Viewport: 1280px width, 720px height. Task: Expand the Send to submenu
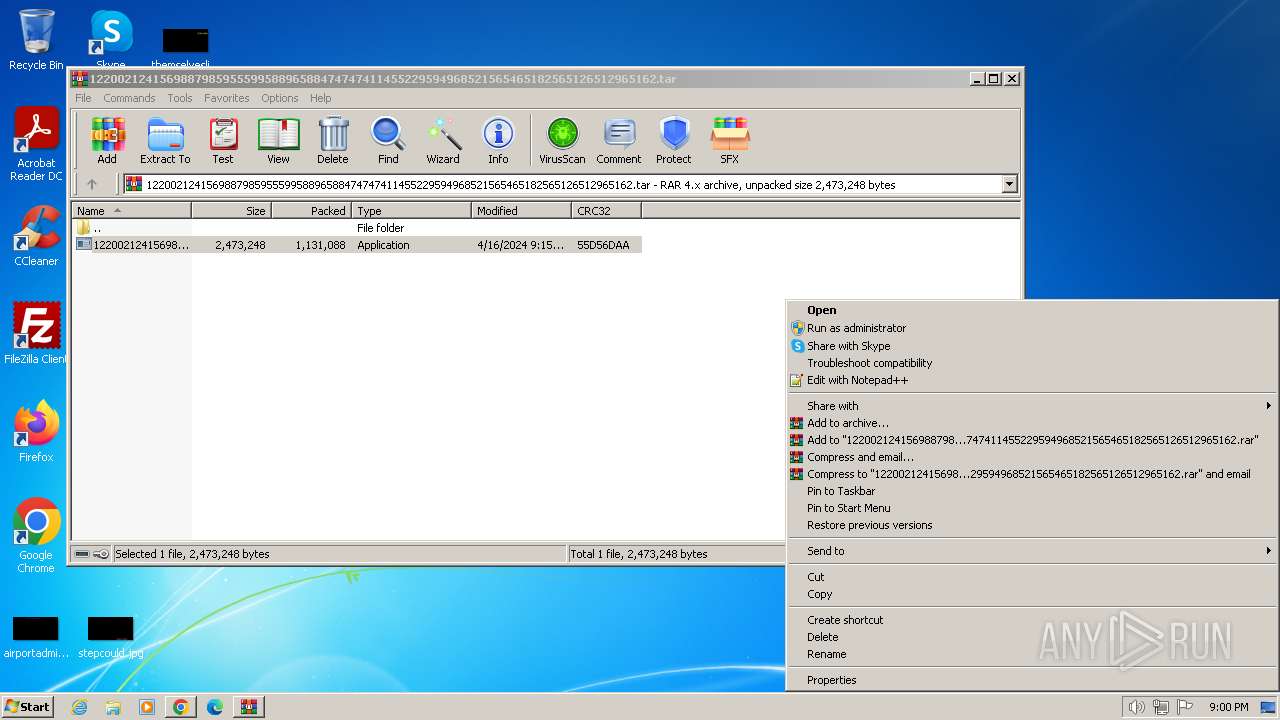click(x=1032, y=551)
